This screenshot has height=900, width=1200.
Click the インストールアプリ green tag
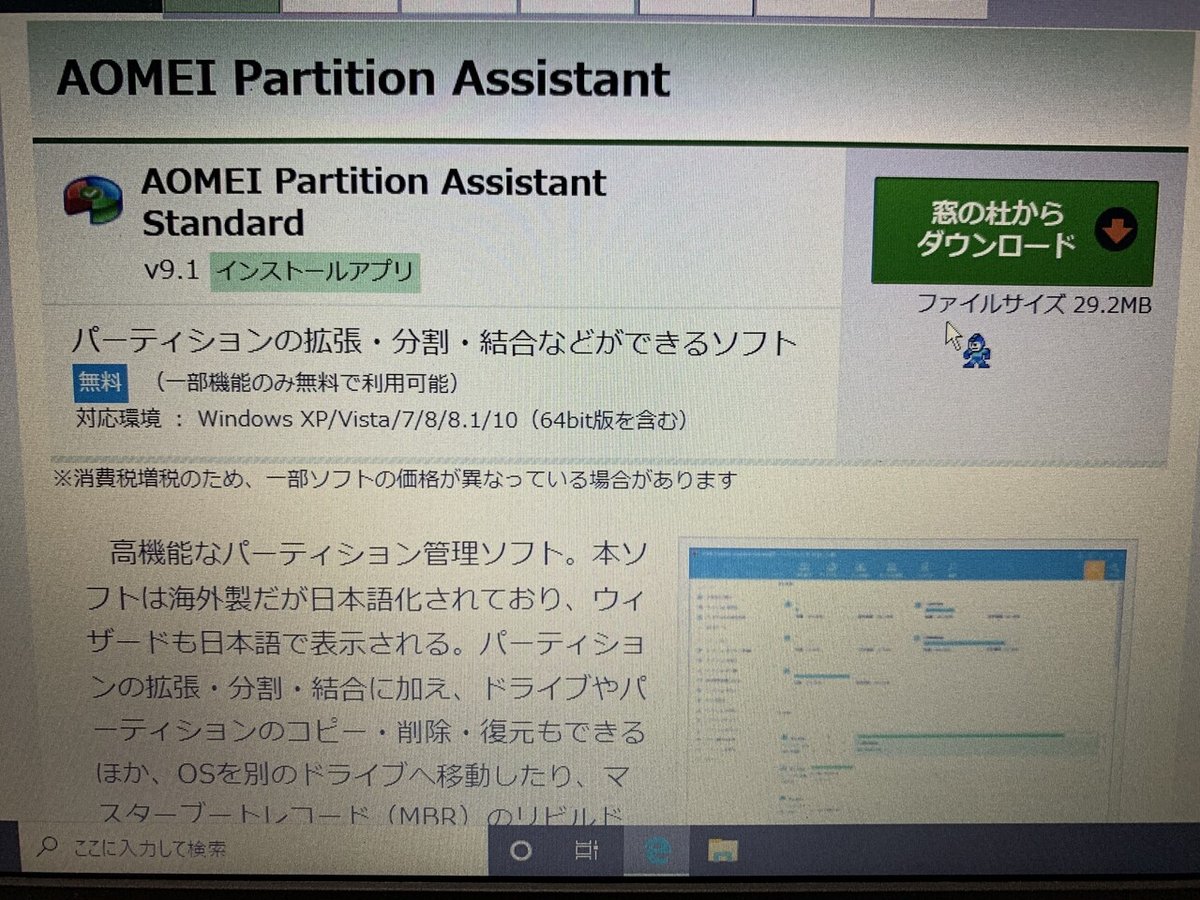tap(315, 271)
